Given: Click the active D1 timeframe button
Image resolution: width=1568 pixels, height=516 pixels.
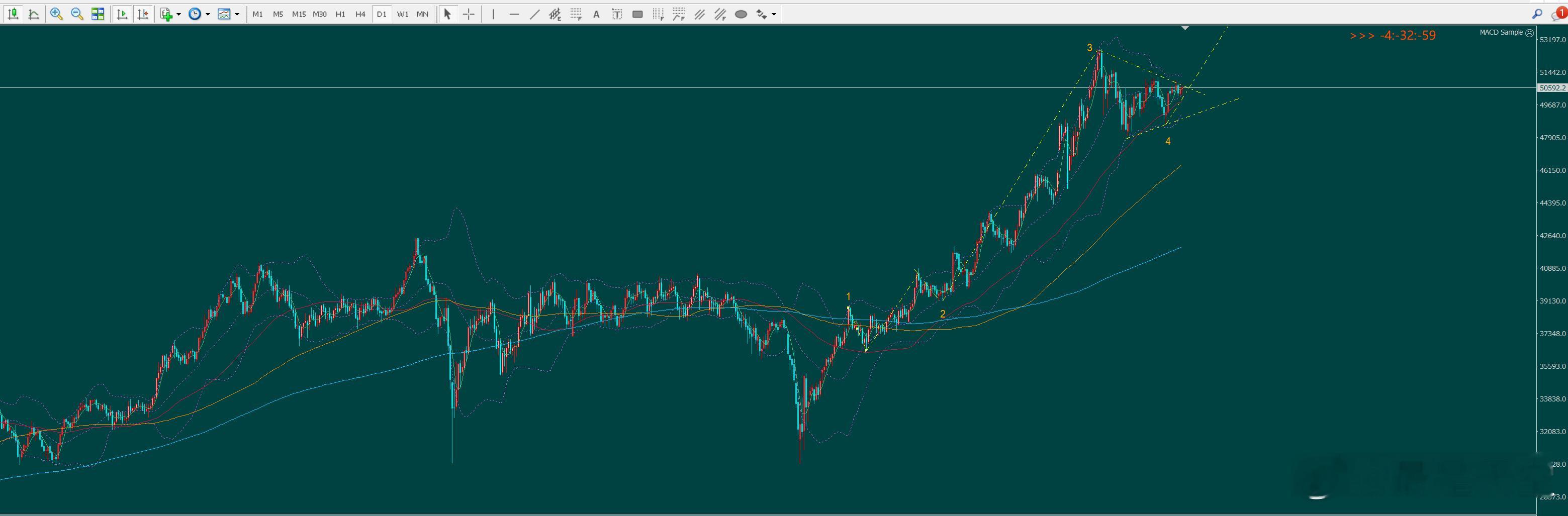Looking at the screenshot, I should coord(382,14).
